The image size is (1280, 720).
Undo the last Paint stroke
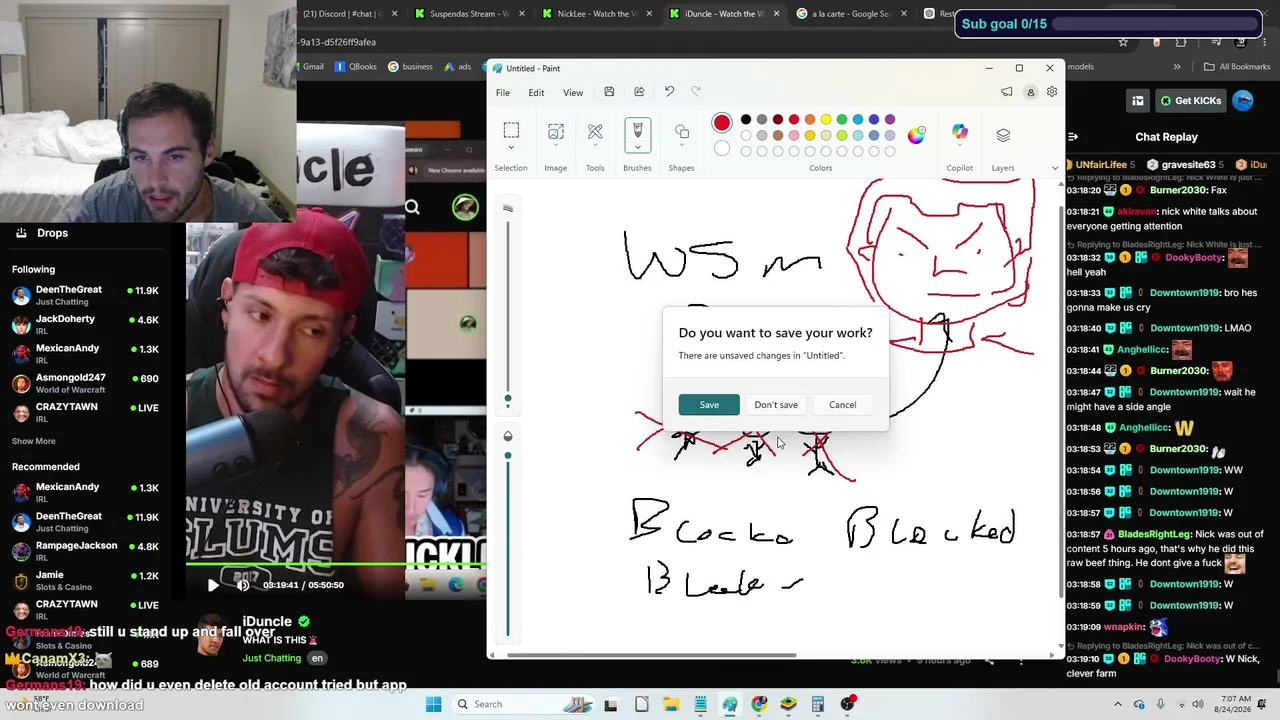click(669, 92)
